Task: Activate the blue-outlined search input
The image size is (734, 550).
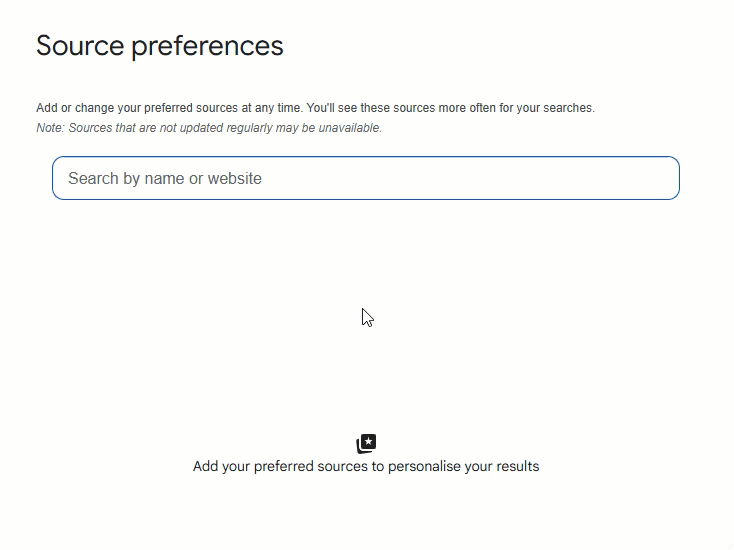Action: pyautogui.click(x=365, y=178)
